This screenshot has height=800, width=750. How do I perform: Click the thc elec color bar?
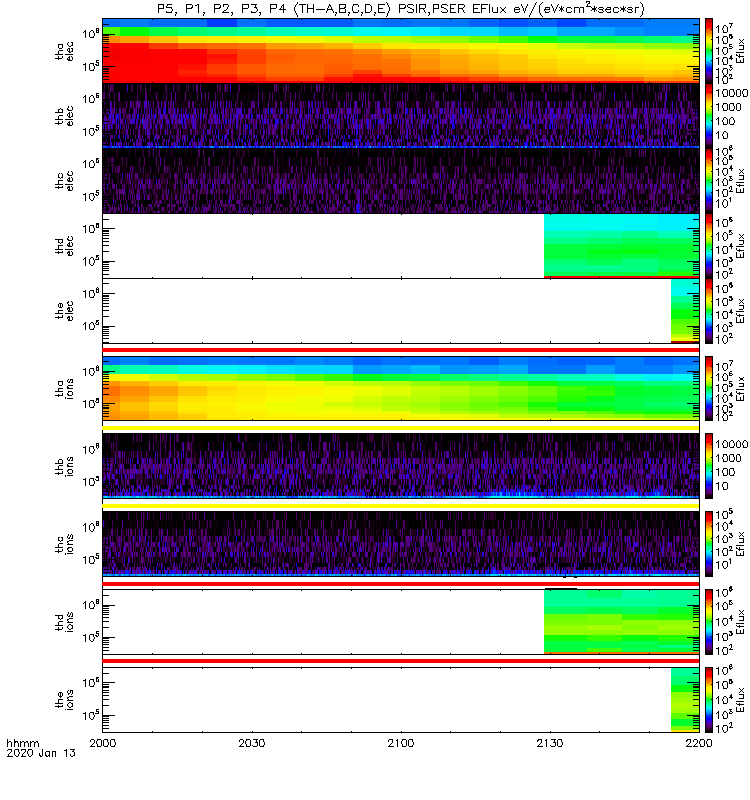709,181
